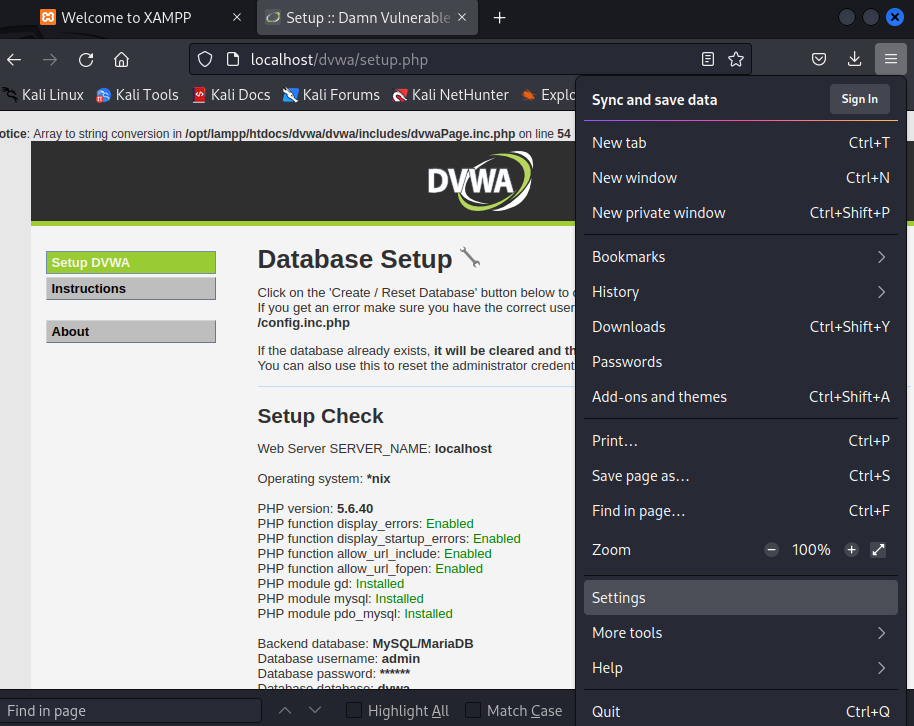Expand the Help submenu
914x726 pixels.
(740, 668)
